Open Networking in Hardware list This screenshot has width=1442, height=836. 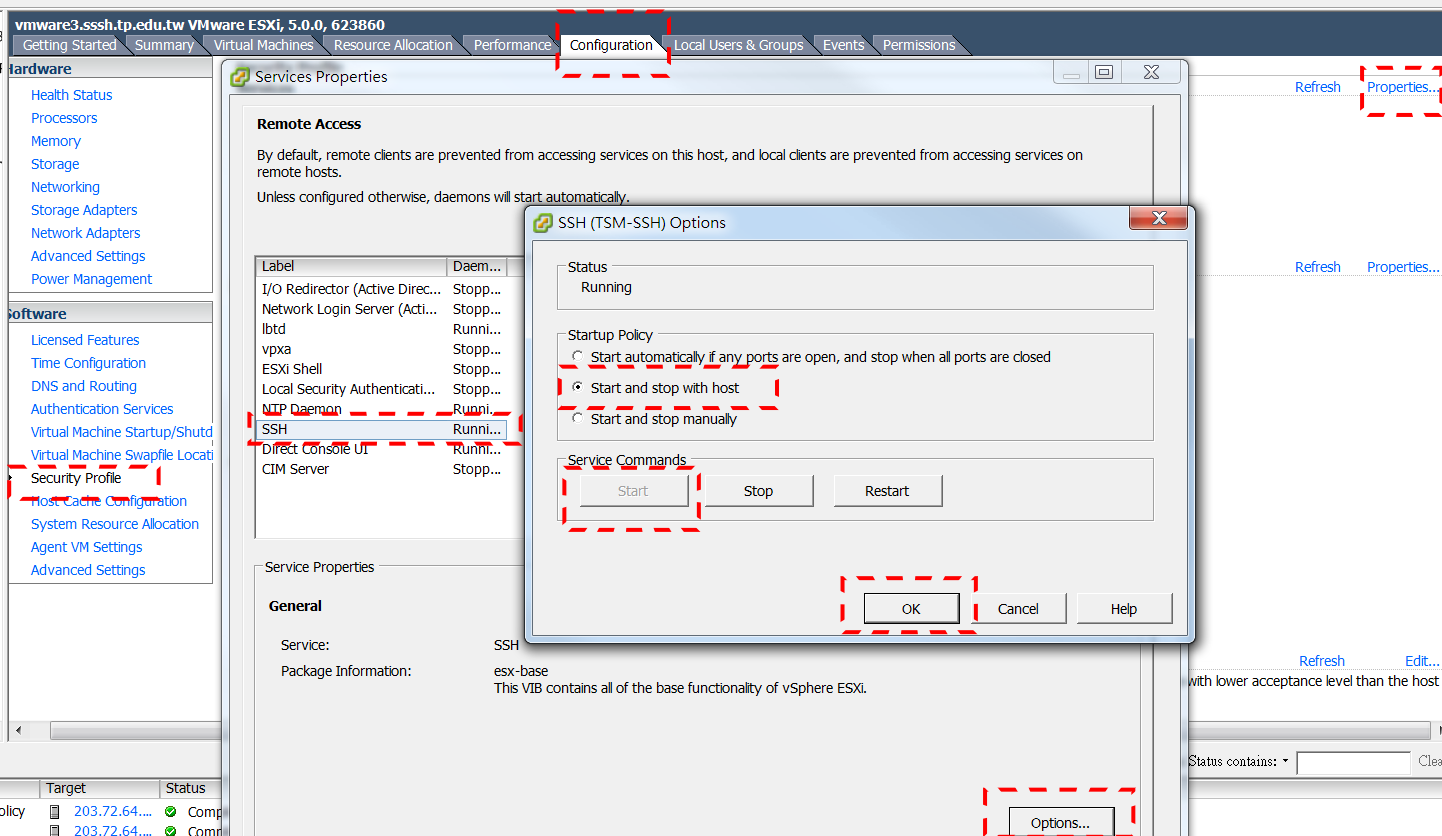tap(65, 187)
